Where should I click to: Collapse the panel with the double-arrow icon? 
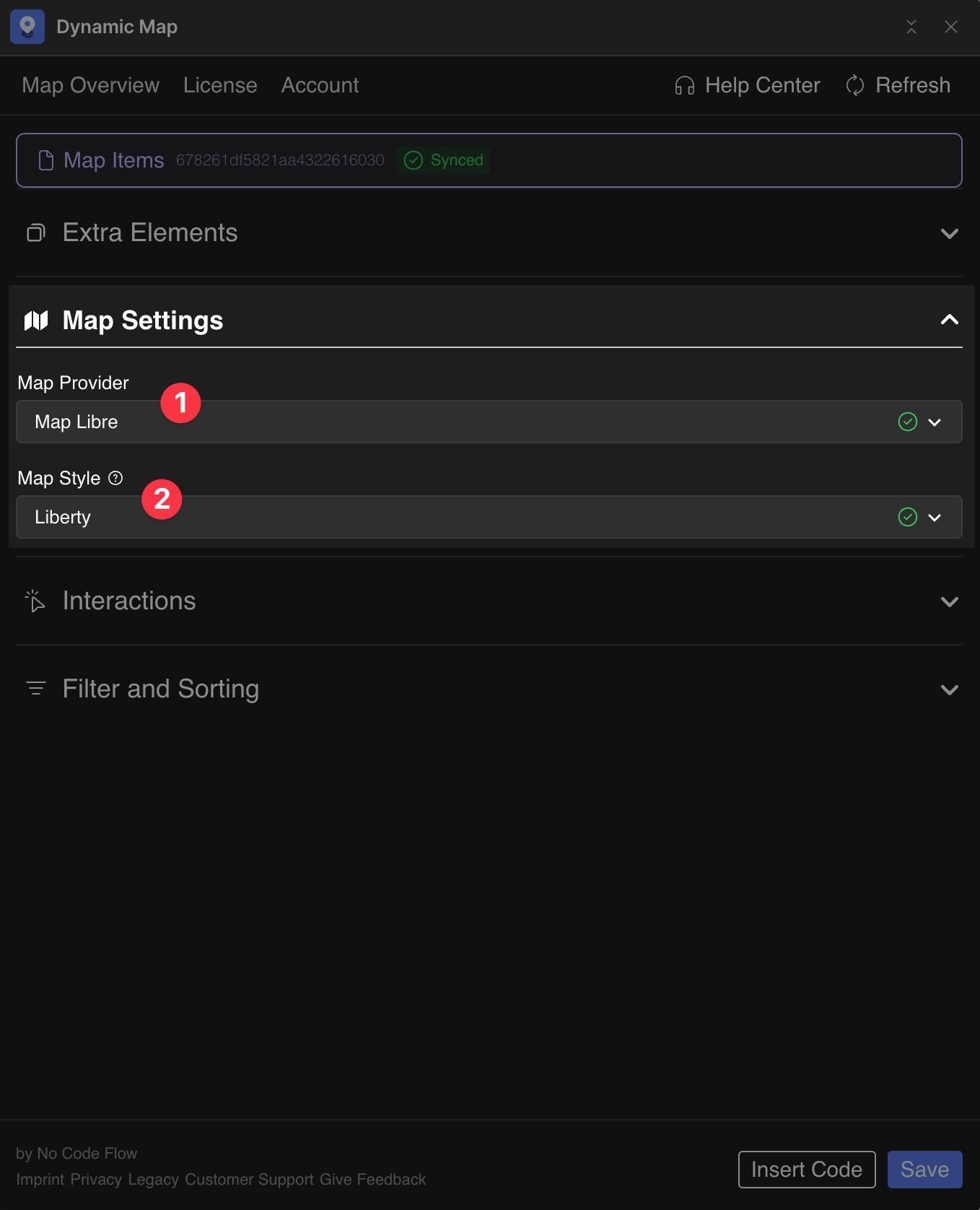911,27
